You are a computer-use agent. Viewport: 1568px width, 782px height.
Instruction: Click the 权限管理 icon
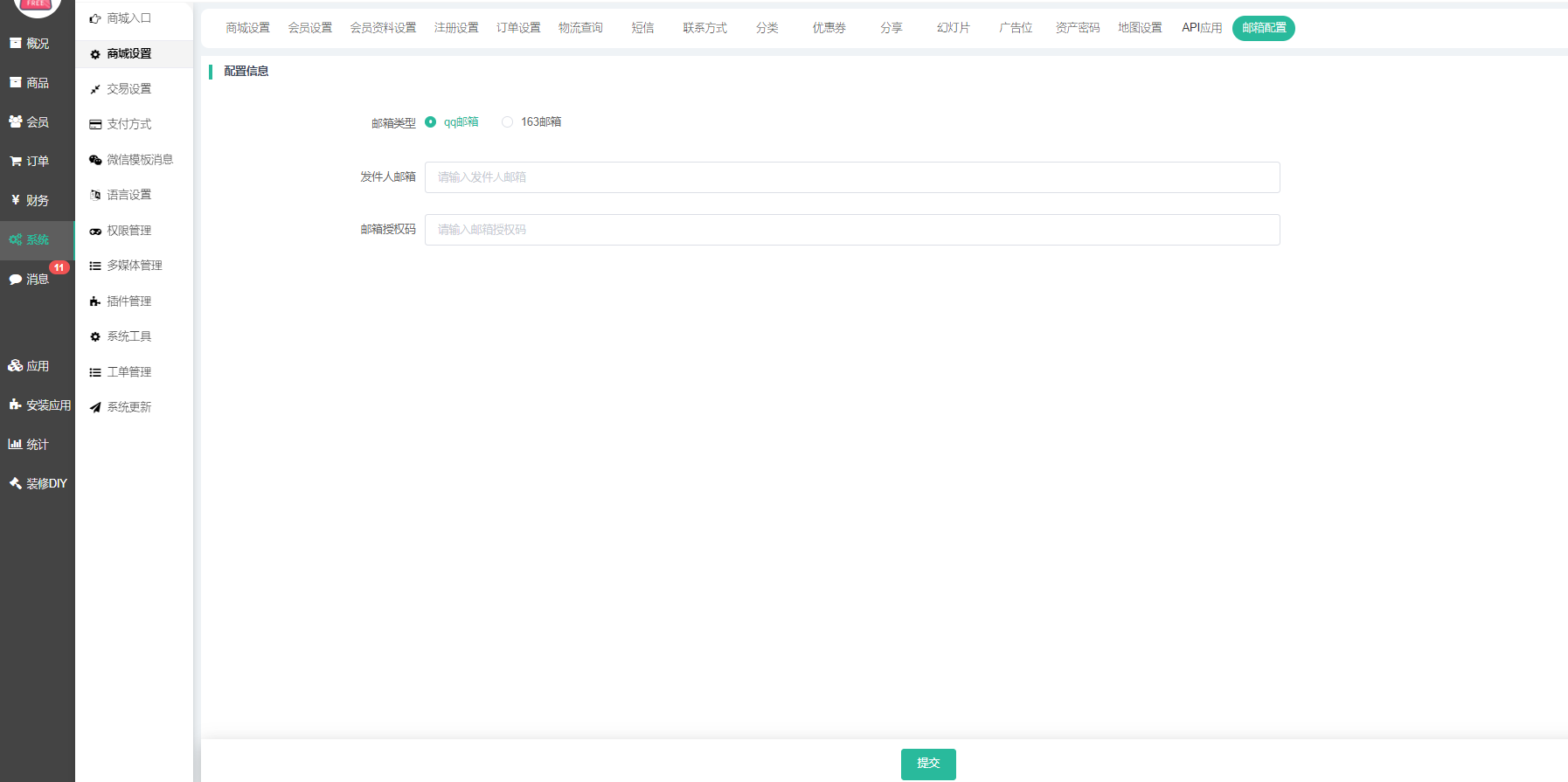coord(95,232)
